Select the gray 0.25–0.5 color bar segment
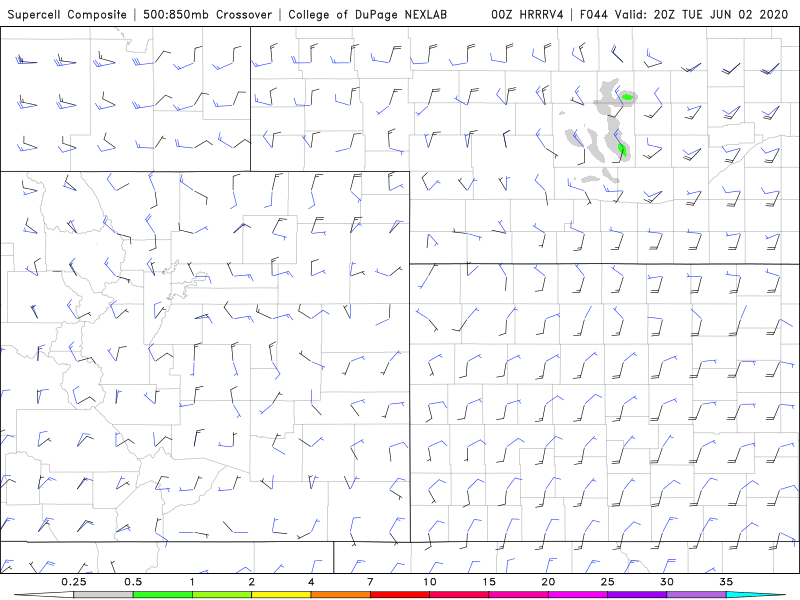This screenshot has height=600, width=800. click(x=103, y=595)
